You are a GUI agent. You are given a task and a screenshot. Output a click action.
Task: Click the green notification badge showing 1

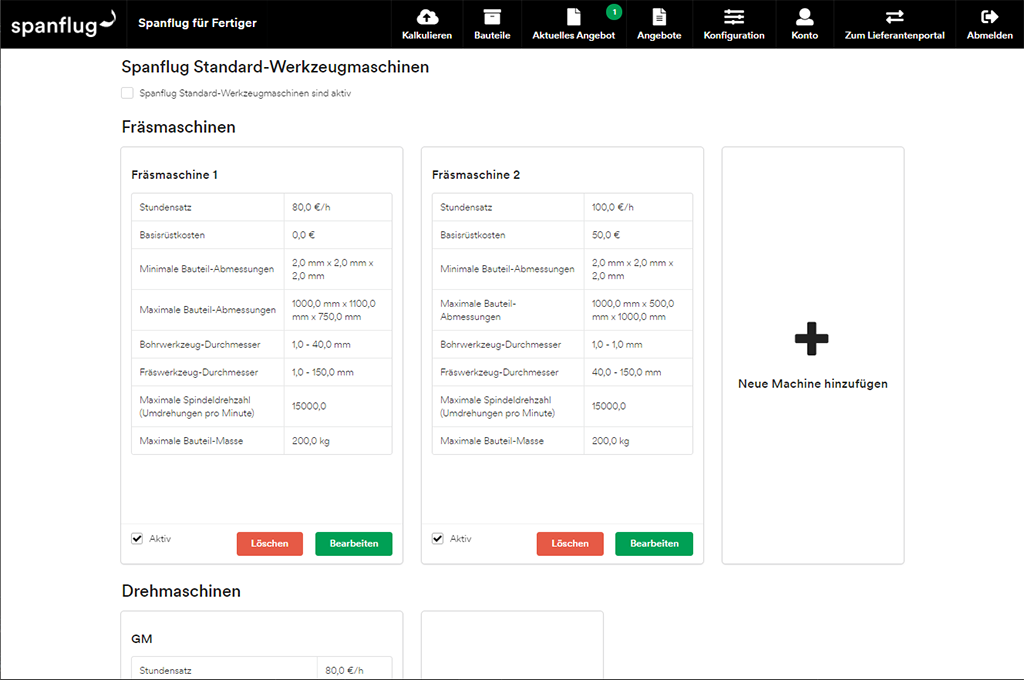(x=614, y=12)
